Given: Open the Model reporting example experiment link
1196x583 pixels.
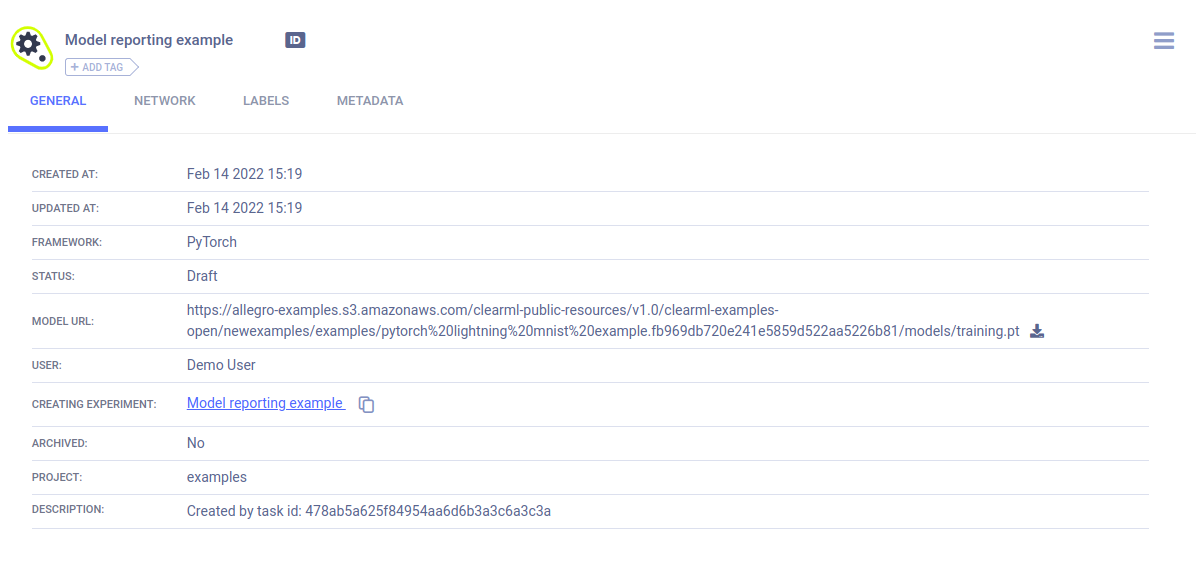Looking at the screenshot, I should (x=265, y=403).
